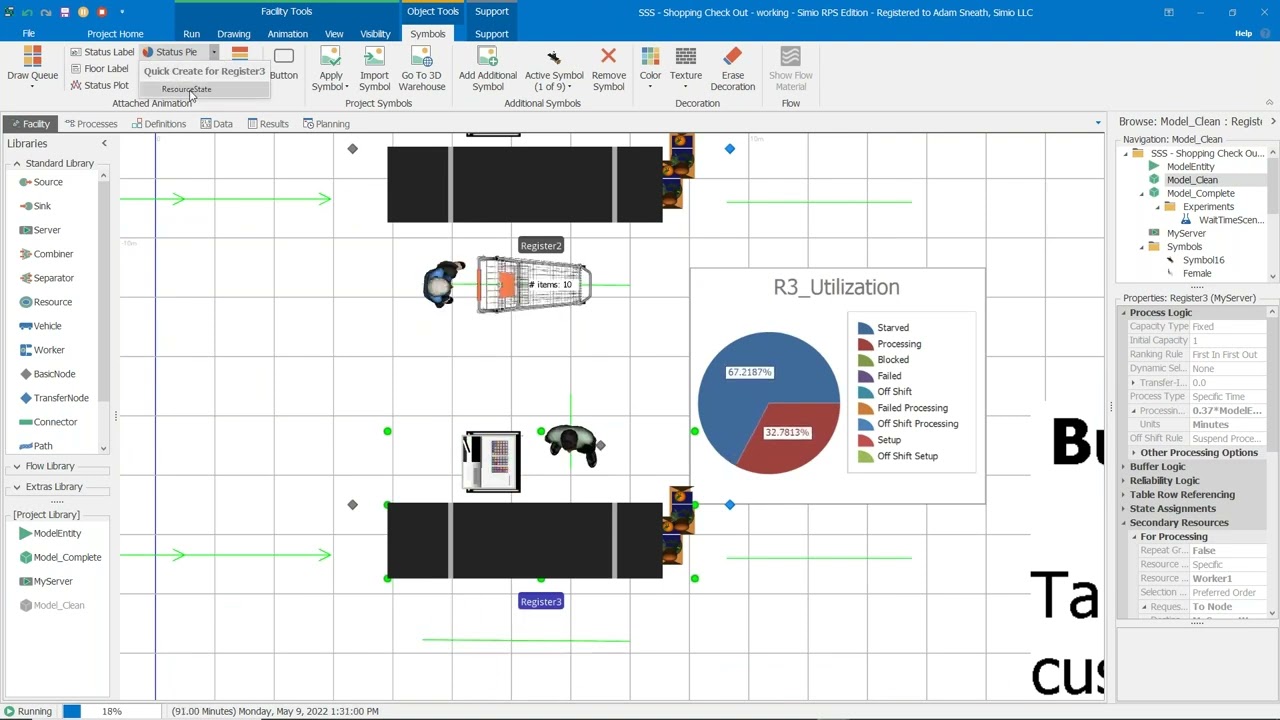
Task: Select Worker object in Standard Library
Action: point(48,350)
